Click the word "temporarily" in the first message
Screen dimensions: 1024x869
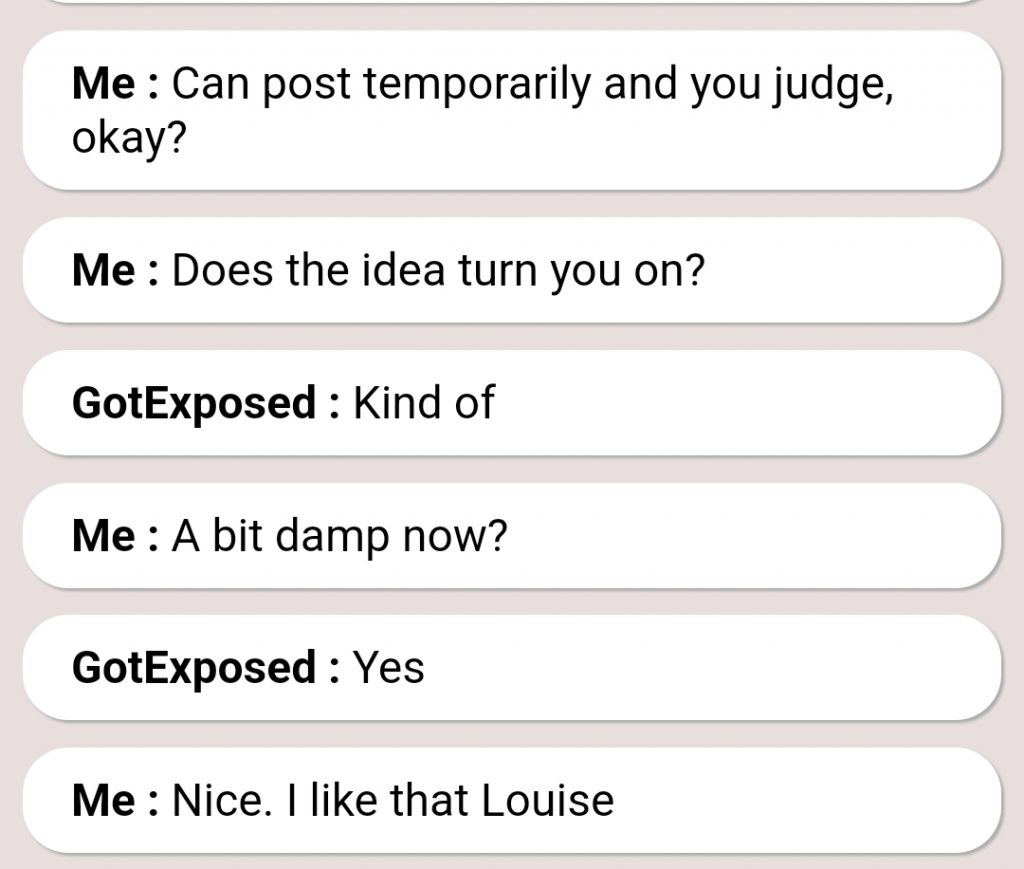475,86
